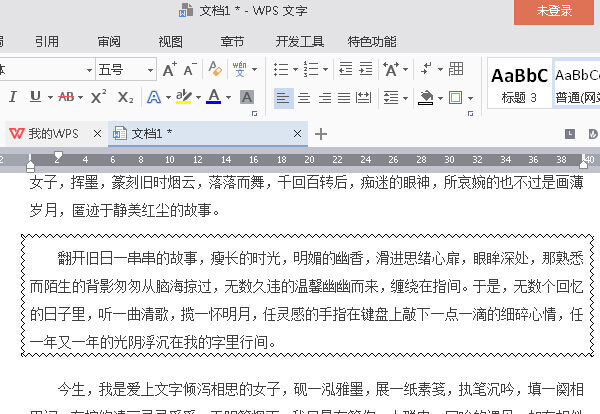Click the increase font size icon

(169, 70)
